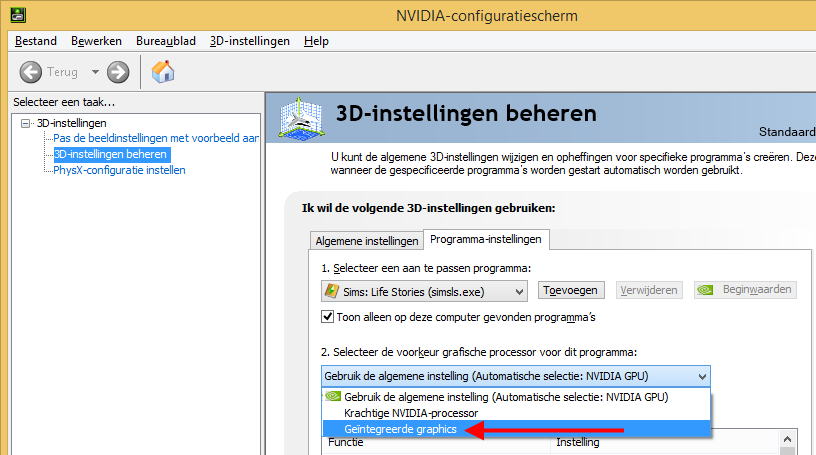Open the Bewerken menu
The height and width of the screenshot is (455, 816).
click(96, 41)
